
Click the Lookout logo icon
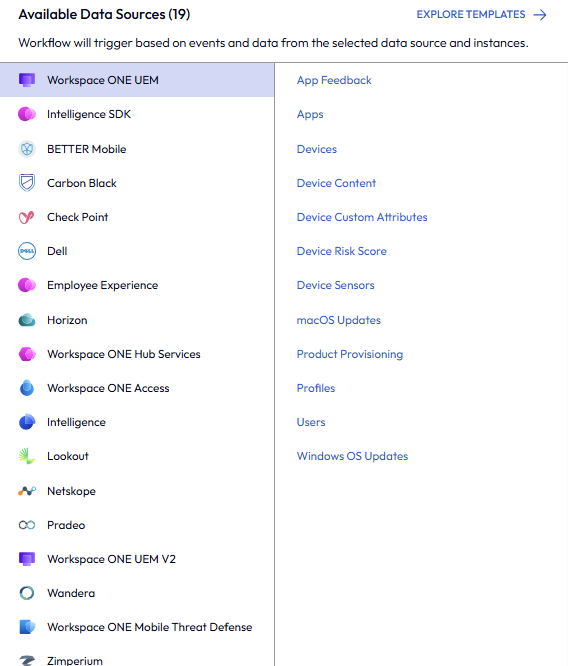(x=27, y=456)
